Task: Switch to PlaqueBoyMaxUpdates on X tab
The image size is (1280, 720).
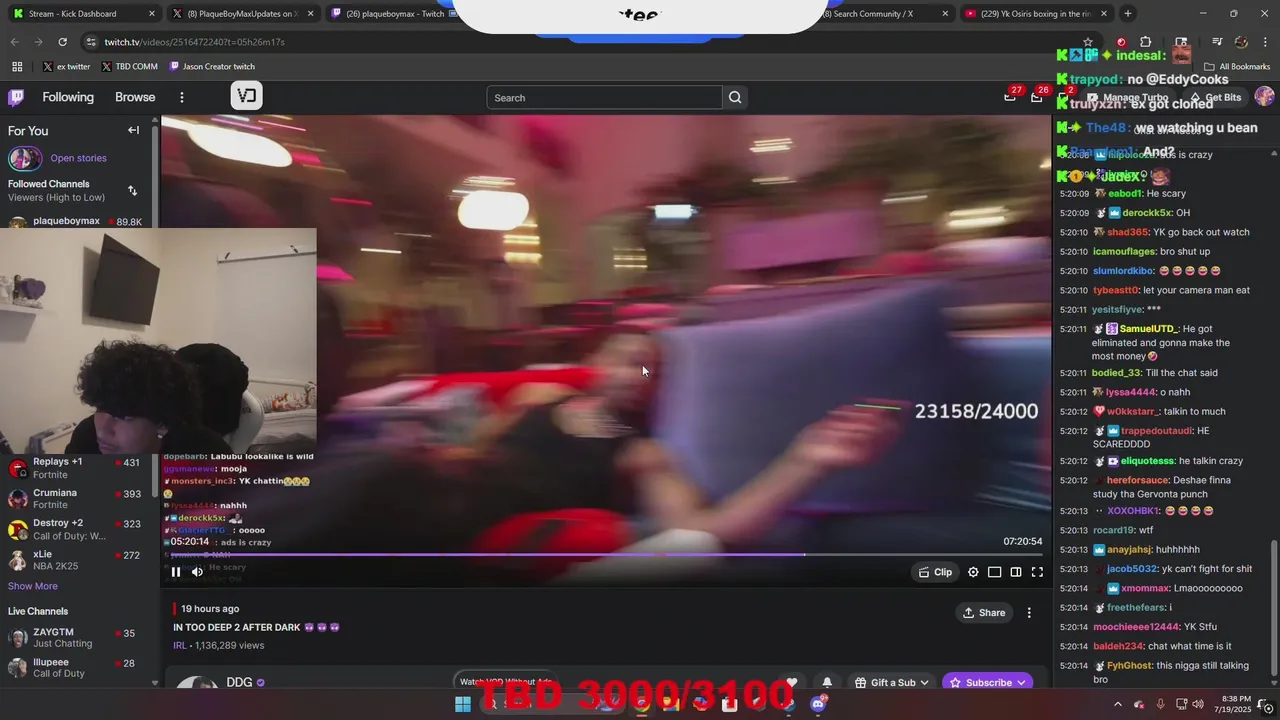Action: (242, 14)
